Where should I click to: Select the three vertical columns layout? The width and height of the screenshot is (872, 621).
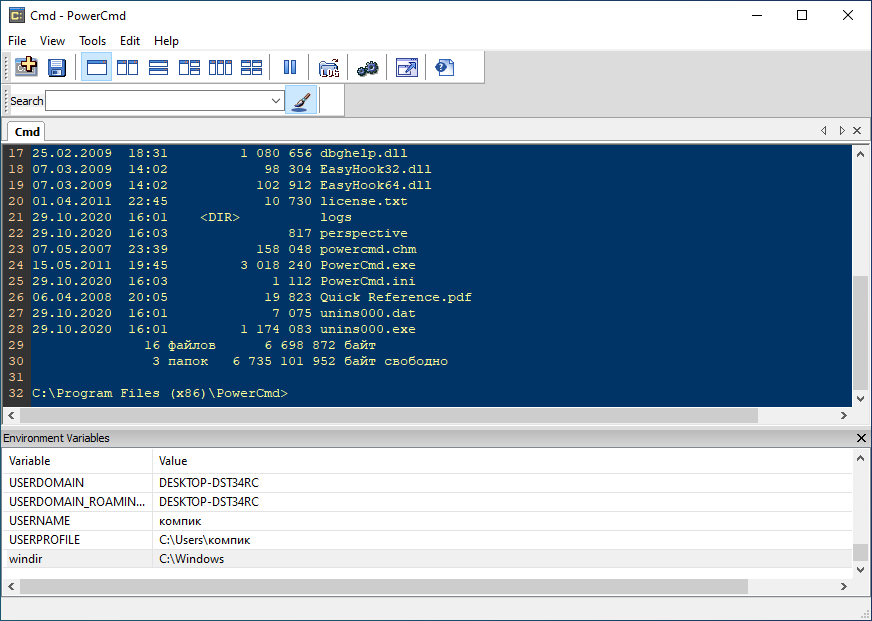click(x=220, y=67)
